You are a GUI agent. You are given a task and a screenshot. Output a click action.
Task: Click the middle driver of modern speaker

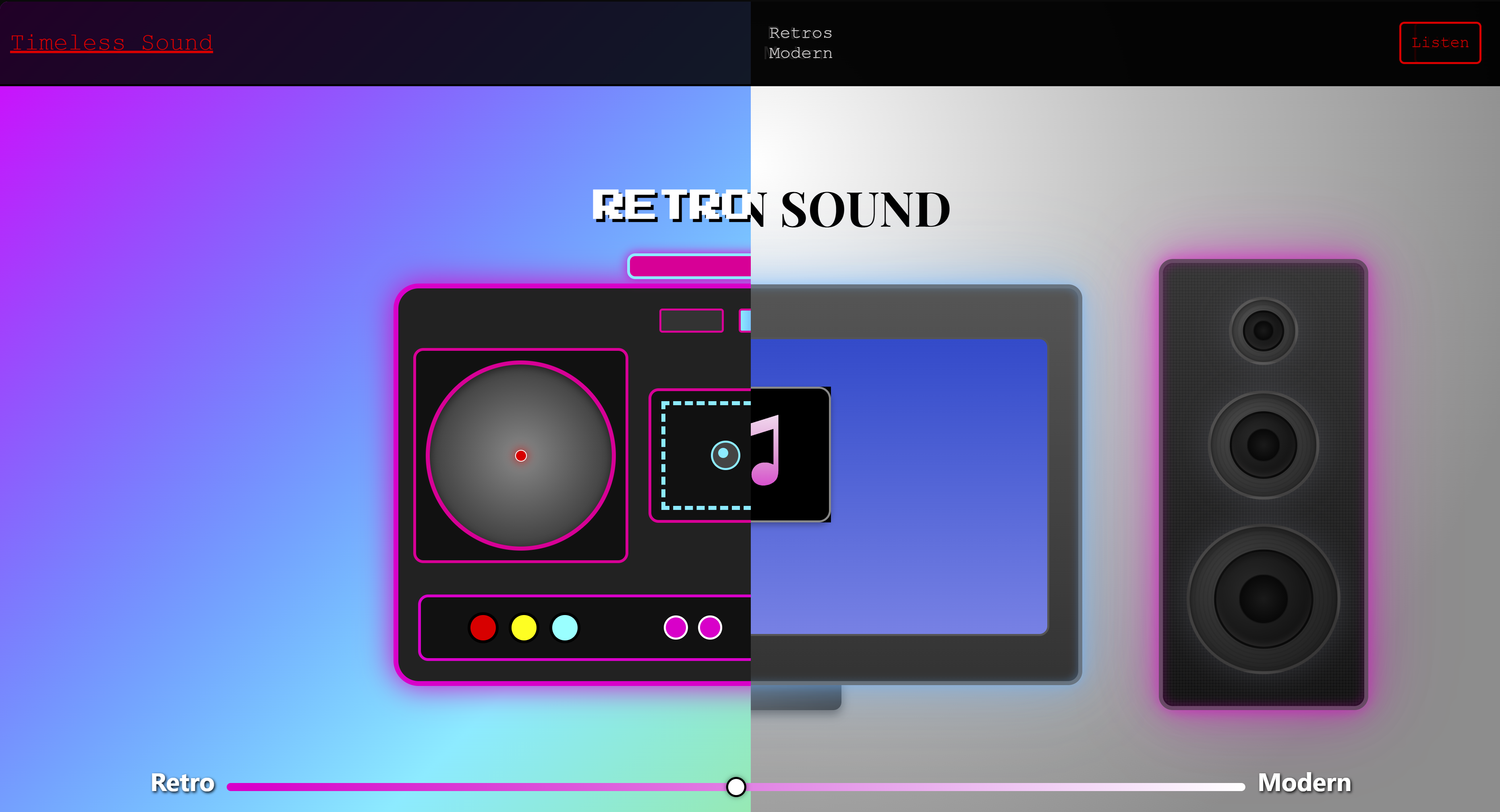coord(1263,445)
